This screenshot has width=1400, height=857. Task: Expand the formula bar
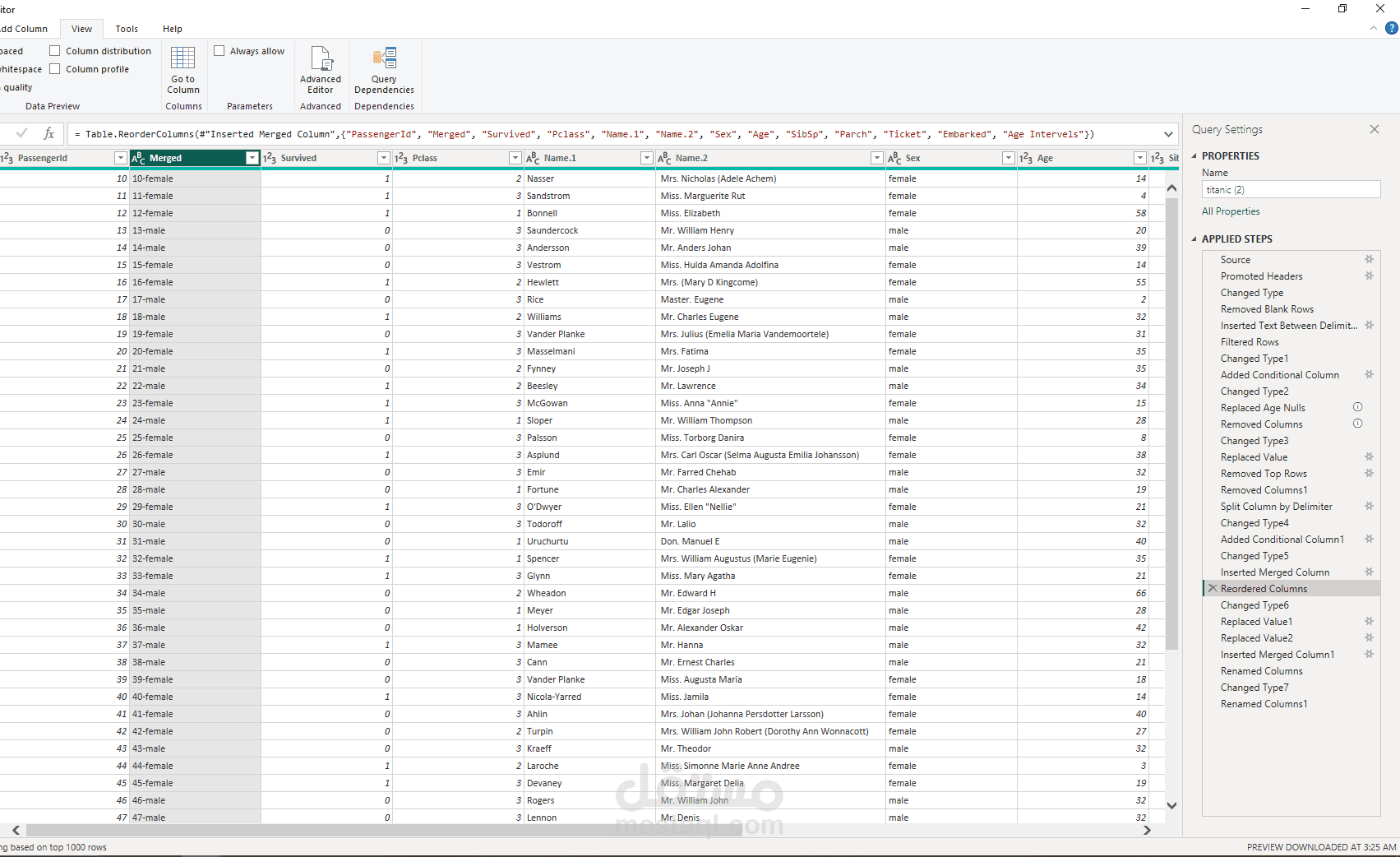[1168, 134]
